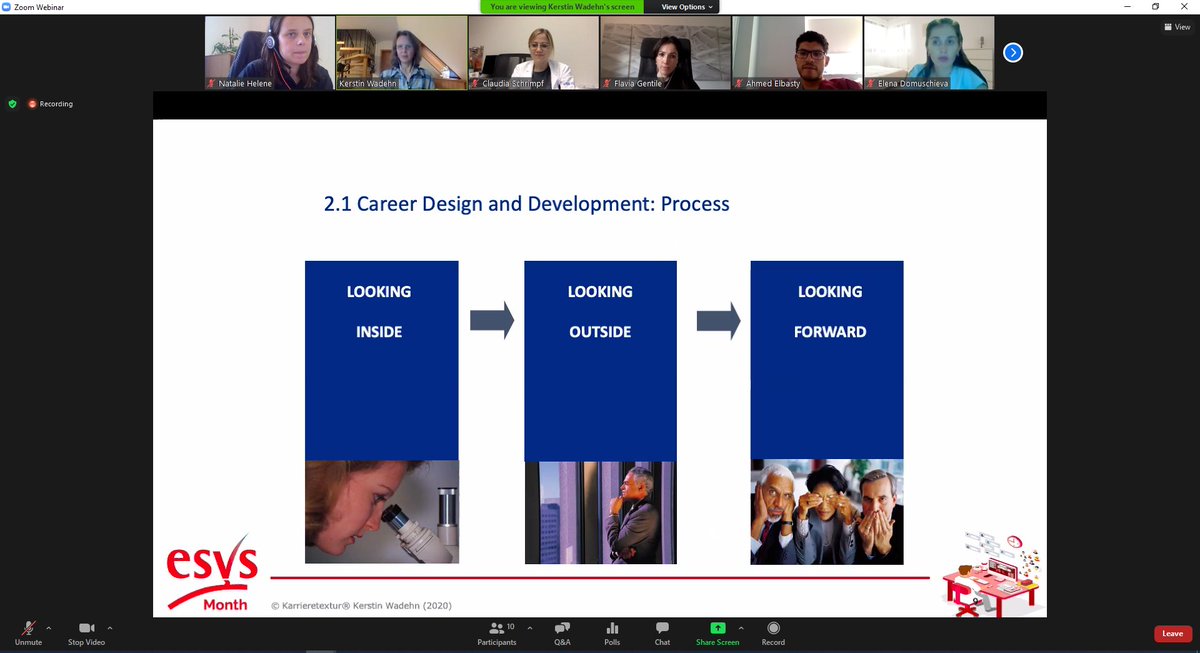Viewport: 1200px width, 653px height.
Task: Select Kerstin Wadehn's video thumbnail
Action: tap(402, 53)
